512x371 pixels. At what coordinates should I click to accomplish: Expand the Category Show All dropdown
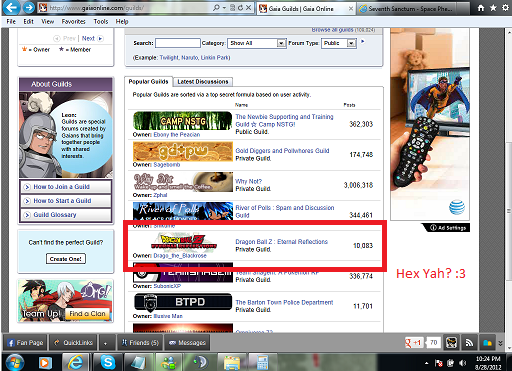[x=281, y=43]
